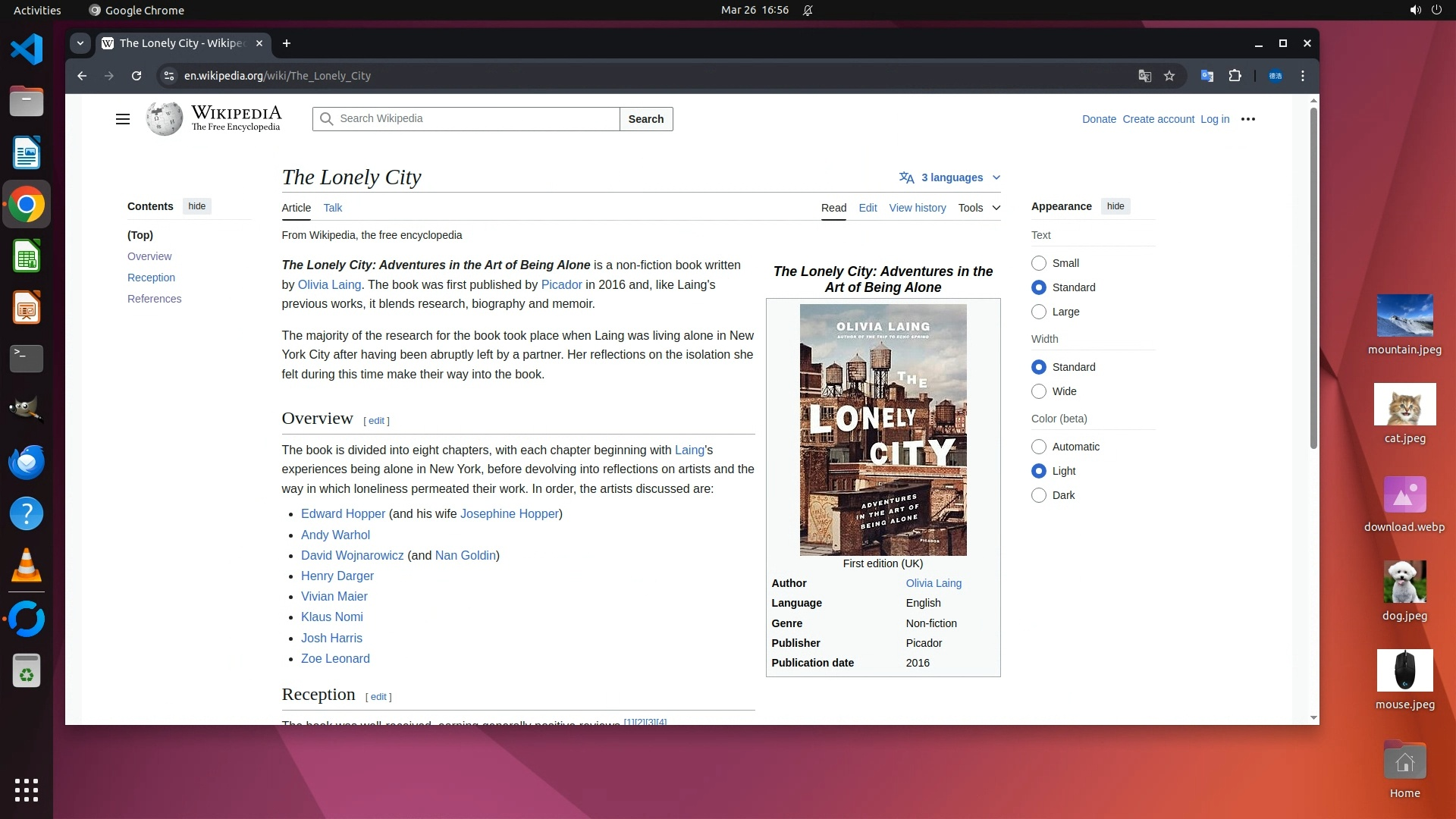Open the personal tools three-dots icon
Viewport: 1456px width, 819px height.
[x=1247, y=119]
